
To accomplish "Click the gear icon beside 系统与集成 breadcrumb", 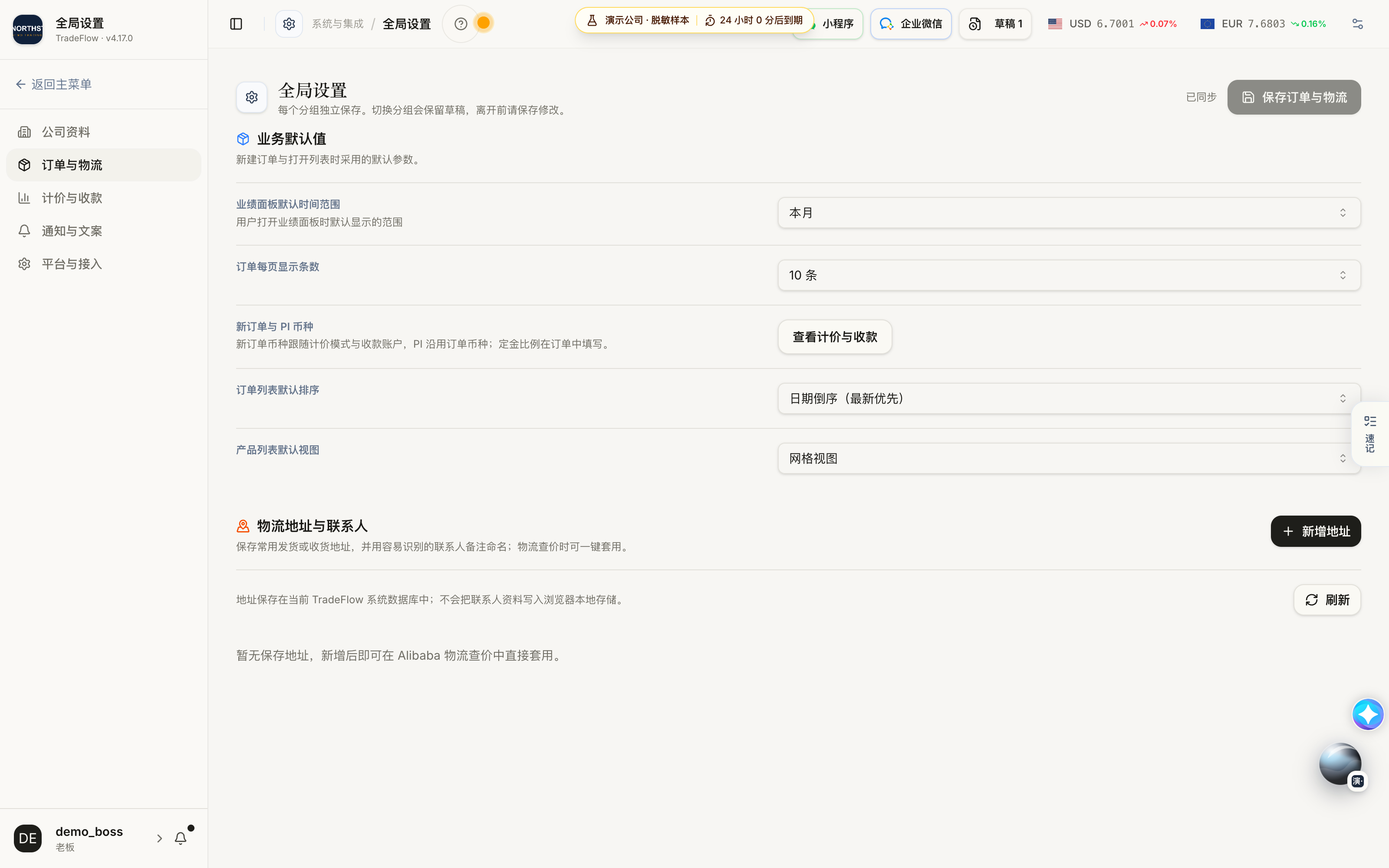I will click(x=289, y=23).
